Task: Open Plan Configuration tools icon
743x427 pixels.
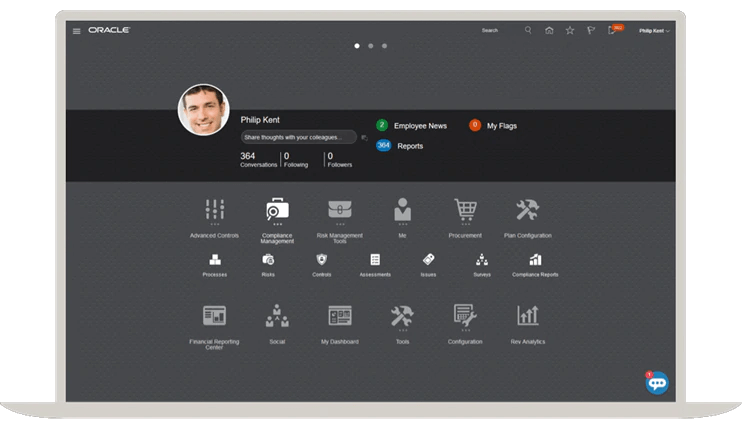Action: (x=528, y=210)
